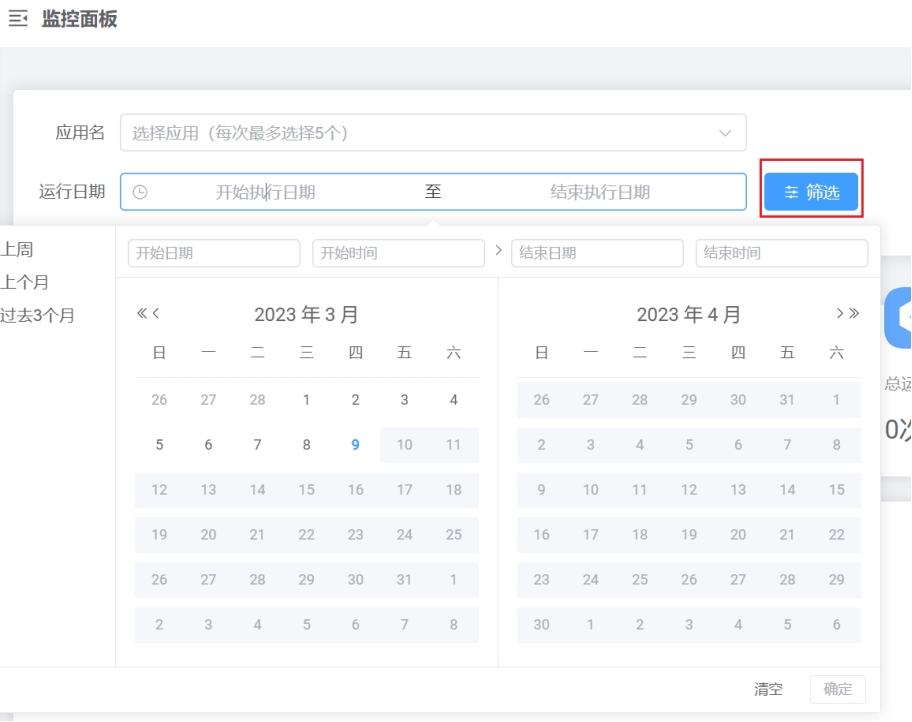Click the 筛选 filter button
The height and width of the screenshot is (722, 912).
pos(811,191)
